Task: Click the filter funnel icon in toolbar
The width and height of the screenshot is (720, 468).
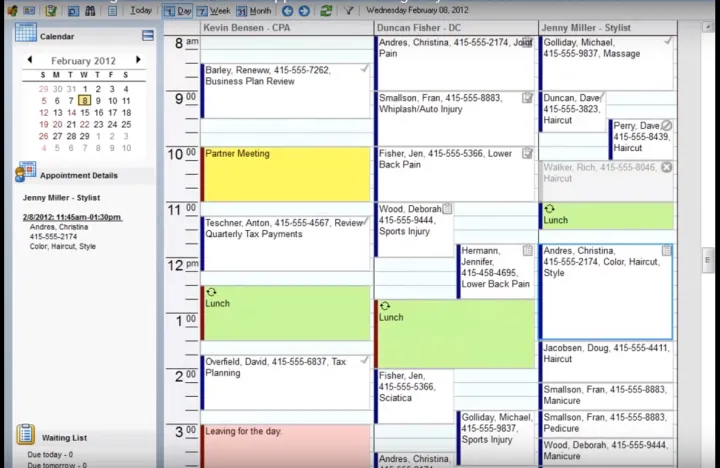Action: tap(349, 11)
